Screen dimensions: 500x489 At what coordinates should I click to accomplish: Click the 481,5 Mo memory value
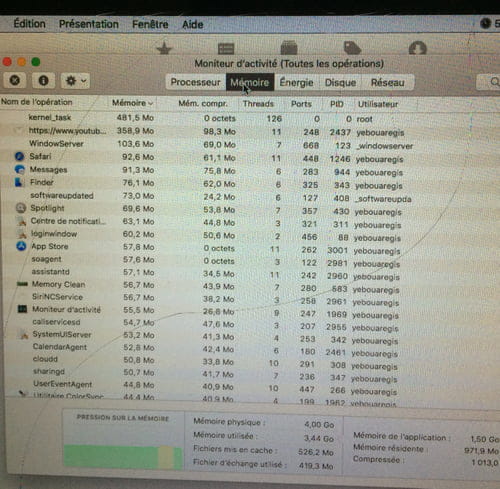click(135, 118)
